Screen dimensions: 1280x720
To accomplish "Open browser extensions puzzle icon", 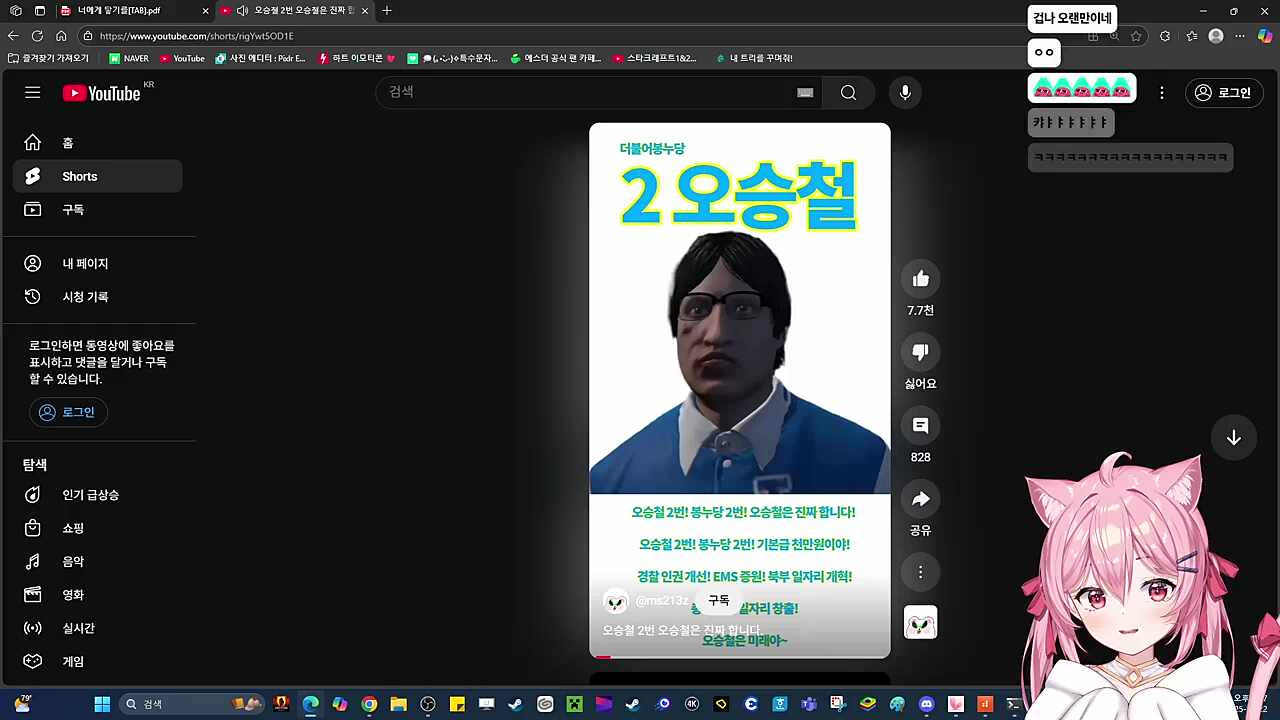I will coord(1165,36).
